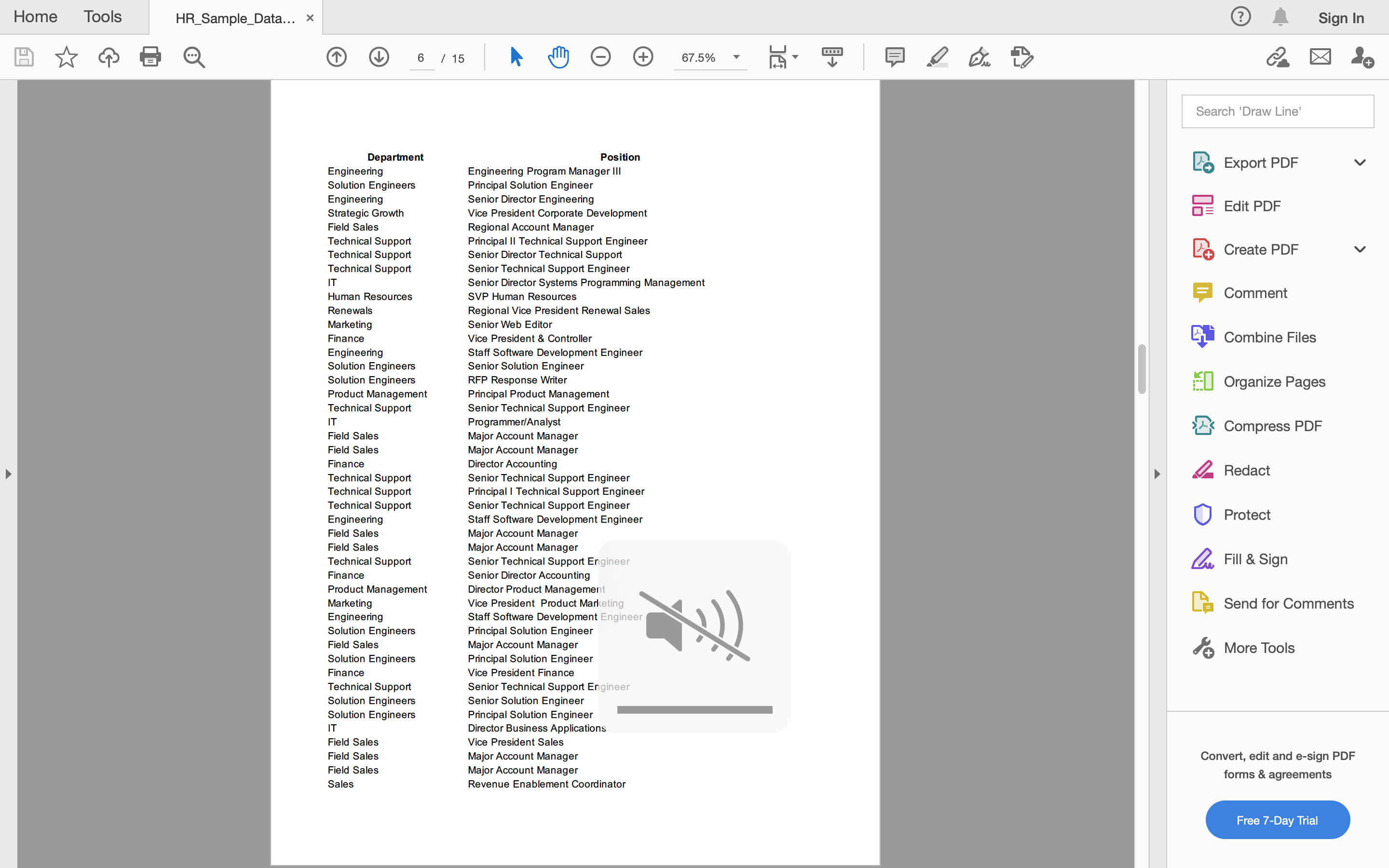Image resolution: width=1389 pixels, height=868 pixels.
Task: Click the Save file icon
Action: click(x=24, y=57)
